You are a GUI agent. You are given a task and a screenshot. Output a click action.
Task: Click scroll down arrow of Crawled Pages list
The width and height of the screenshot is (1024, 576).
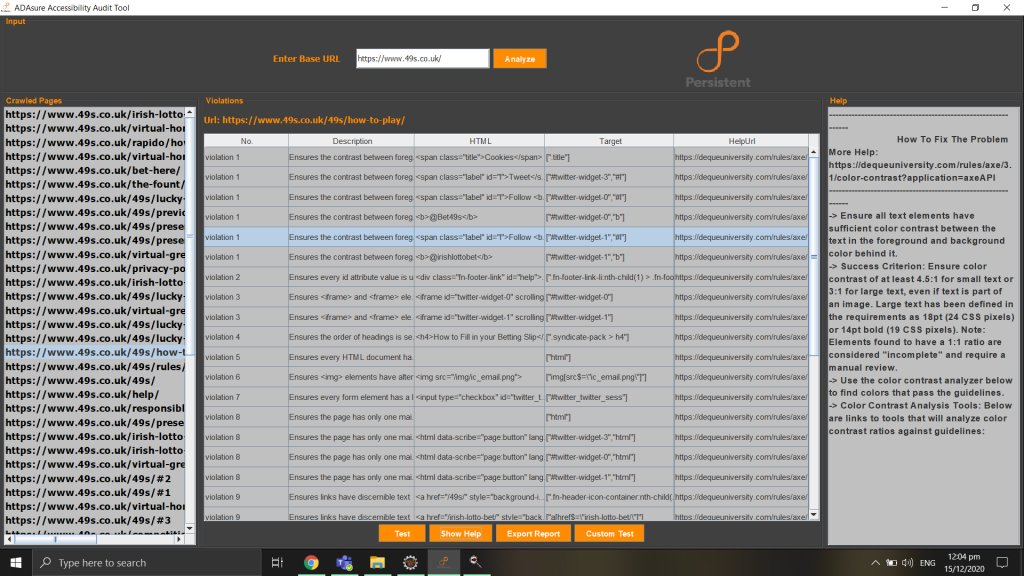189,528
